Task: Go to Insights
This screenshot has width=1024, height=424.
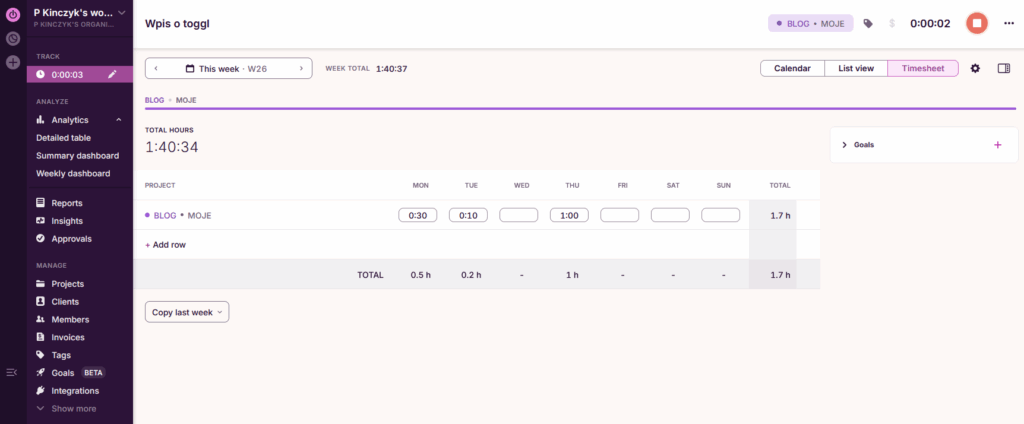Action: coord(67,221)
